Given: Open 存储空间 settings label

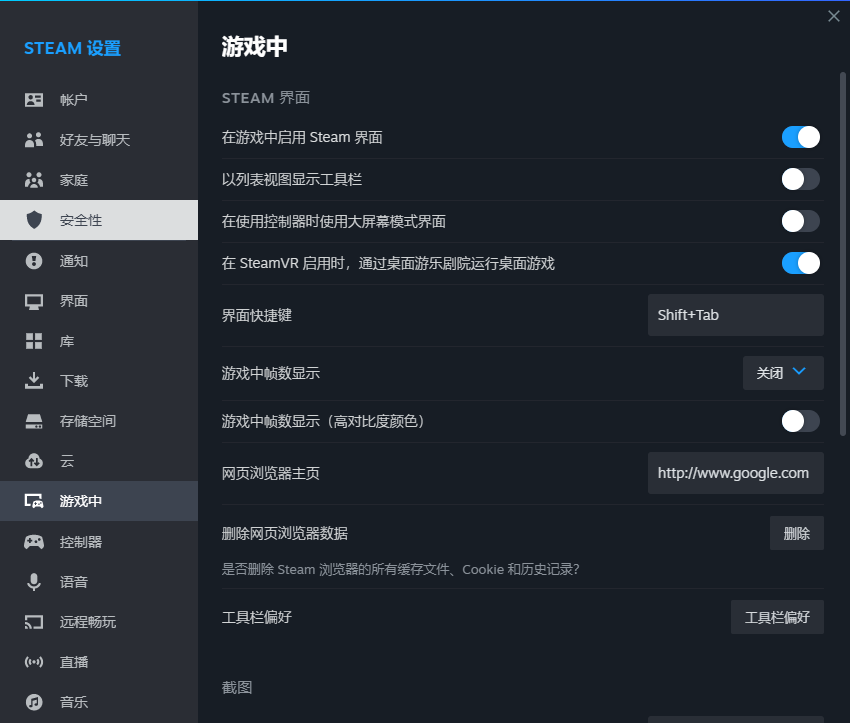Looking at the screenshot, I should tap(88, 421).
